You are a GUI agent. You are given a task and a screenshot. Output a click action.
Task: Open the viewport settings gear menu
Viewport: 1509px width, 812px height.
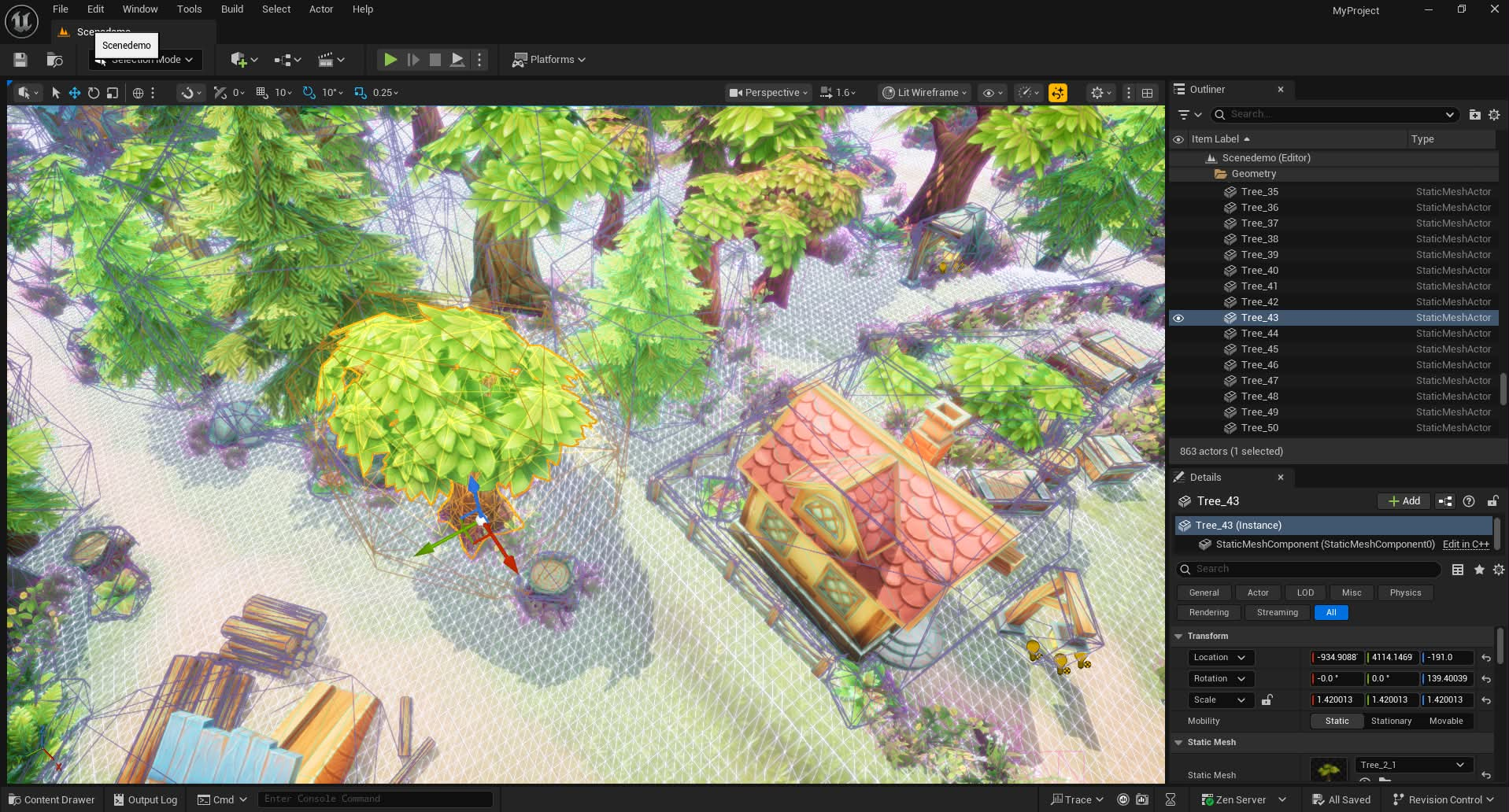(1101, 93)
